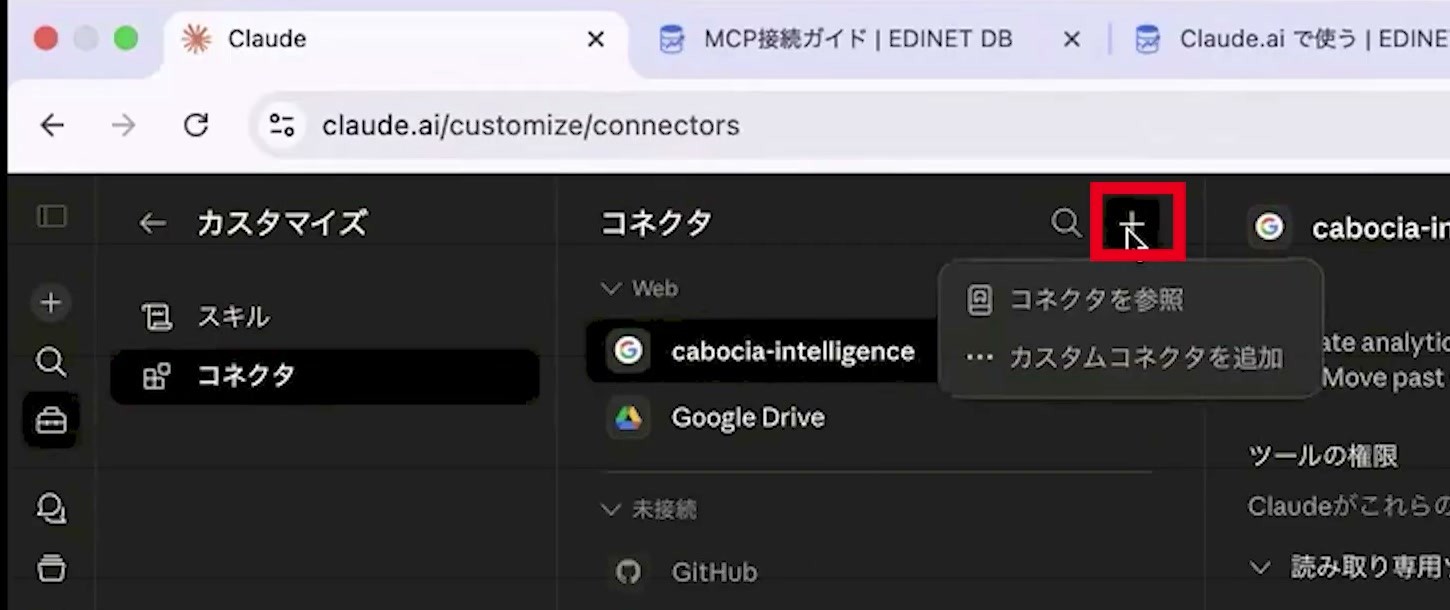This screenshot has height=610, width=1450.
Task: Click the address bar URL claude.ai/customize/connectors
Action: pos(531,125)
